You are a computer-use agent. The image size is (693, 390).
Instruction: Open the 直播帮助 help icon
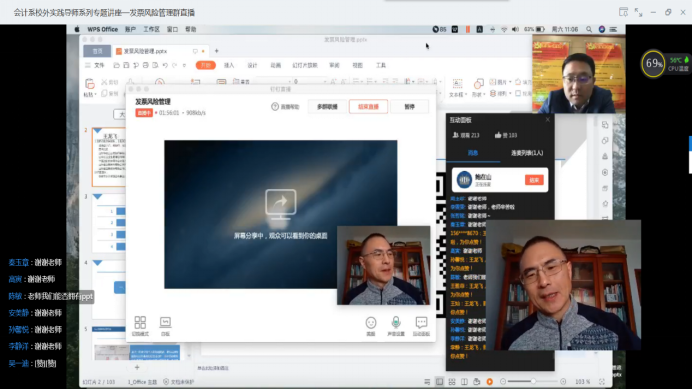(275, 107)
